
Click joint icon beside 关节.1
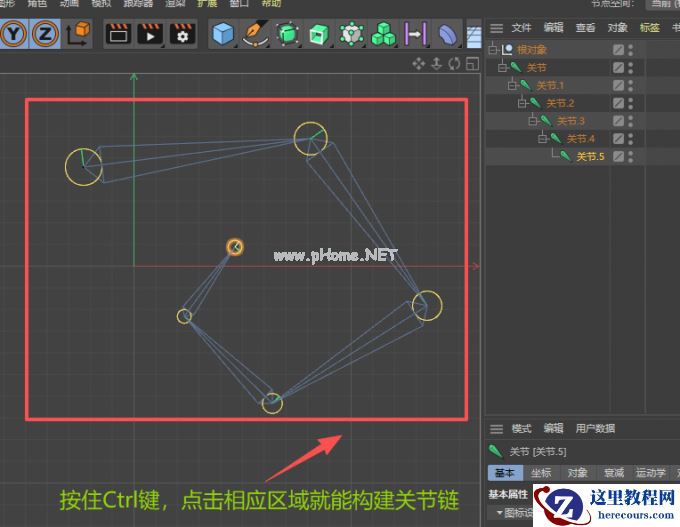(526, 85)
